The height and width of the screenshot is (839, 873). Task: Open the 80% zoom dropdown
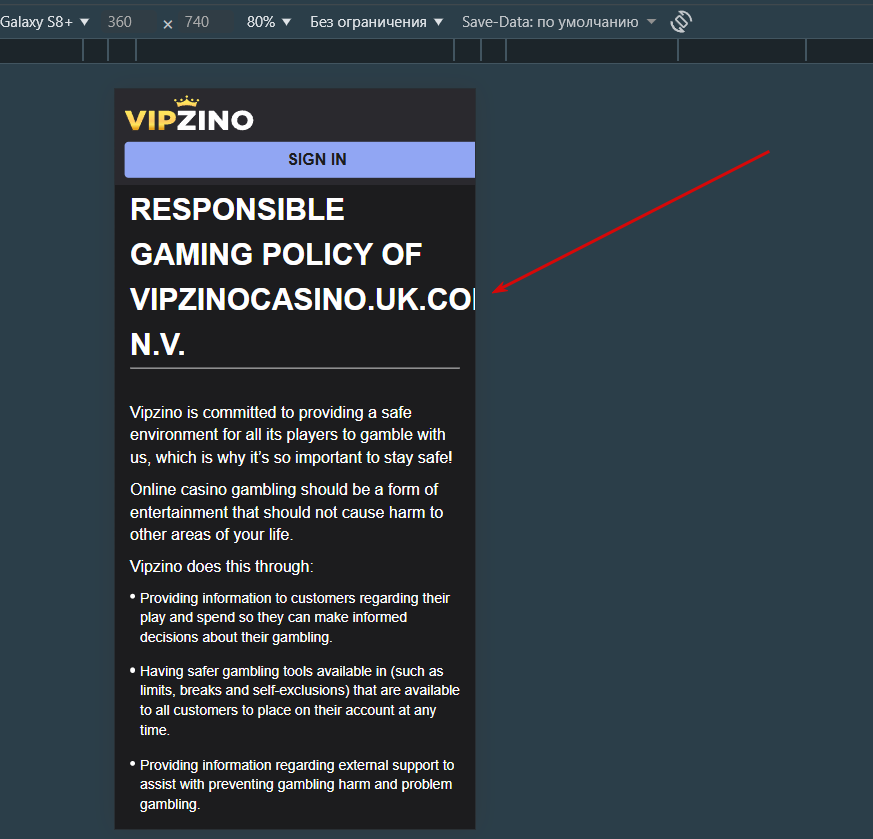[269, 22]
